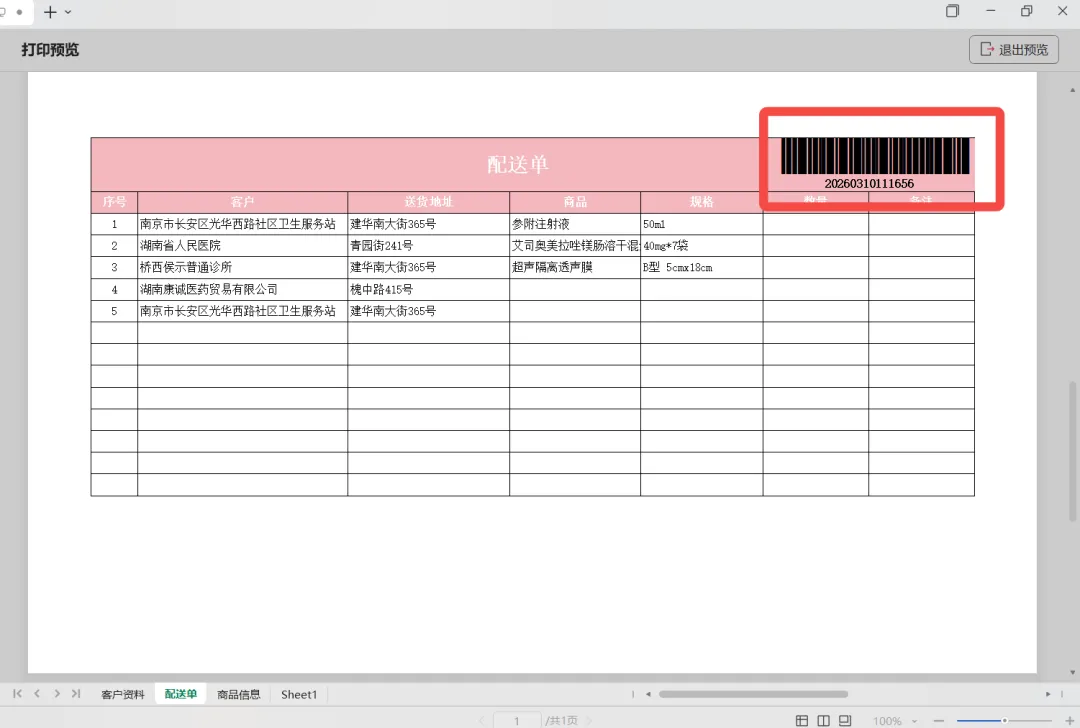Click cell 桥西侯示普通诊所
Image resolution: width=1080 pixels, height=728 pixels.
(242, 267)
